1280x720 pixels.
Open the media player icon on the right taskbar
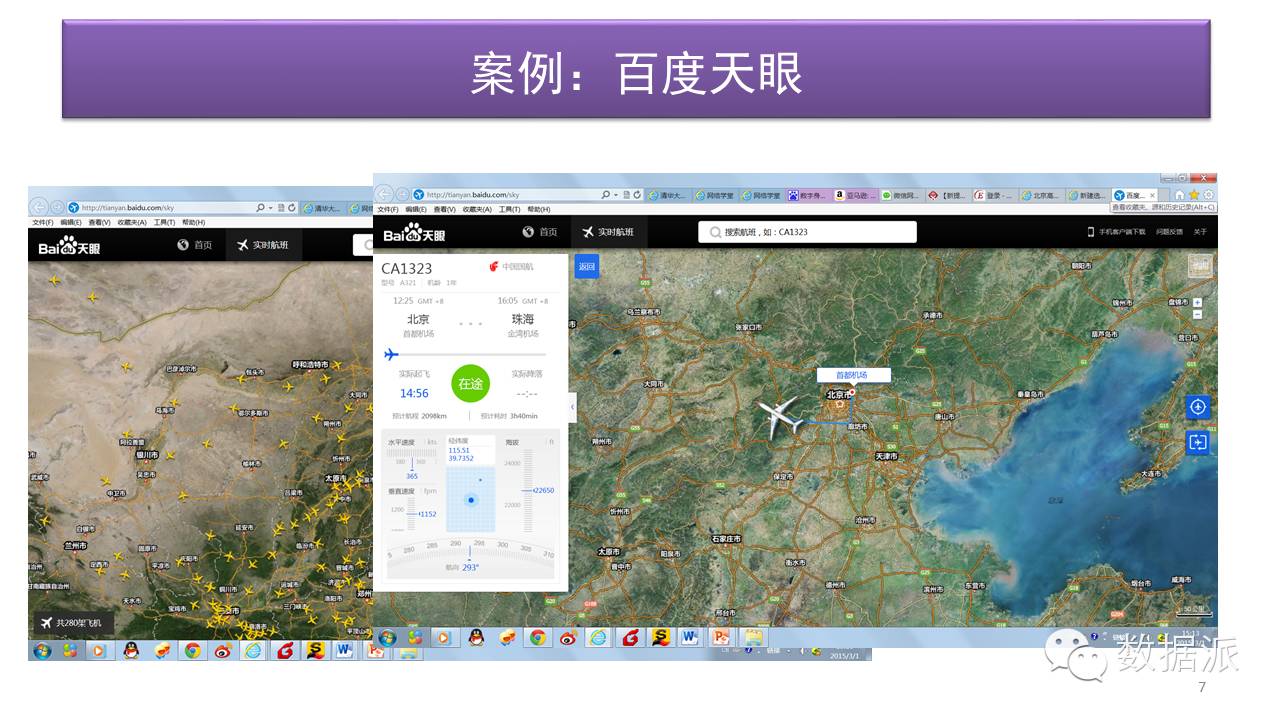tap(445, 637)
